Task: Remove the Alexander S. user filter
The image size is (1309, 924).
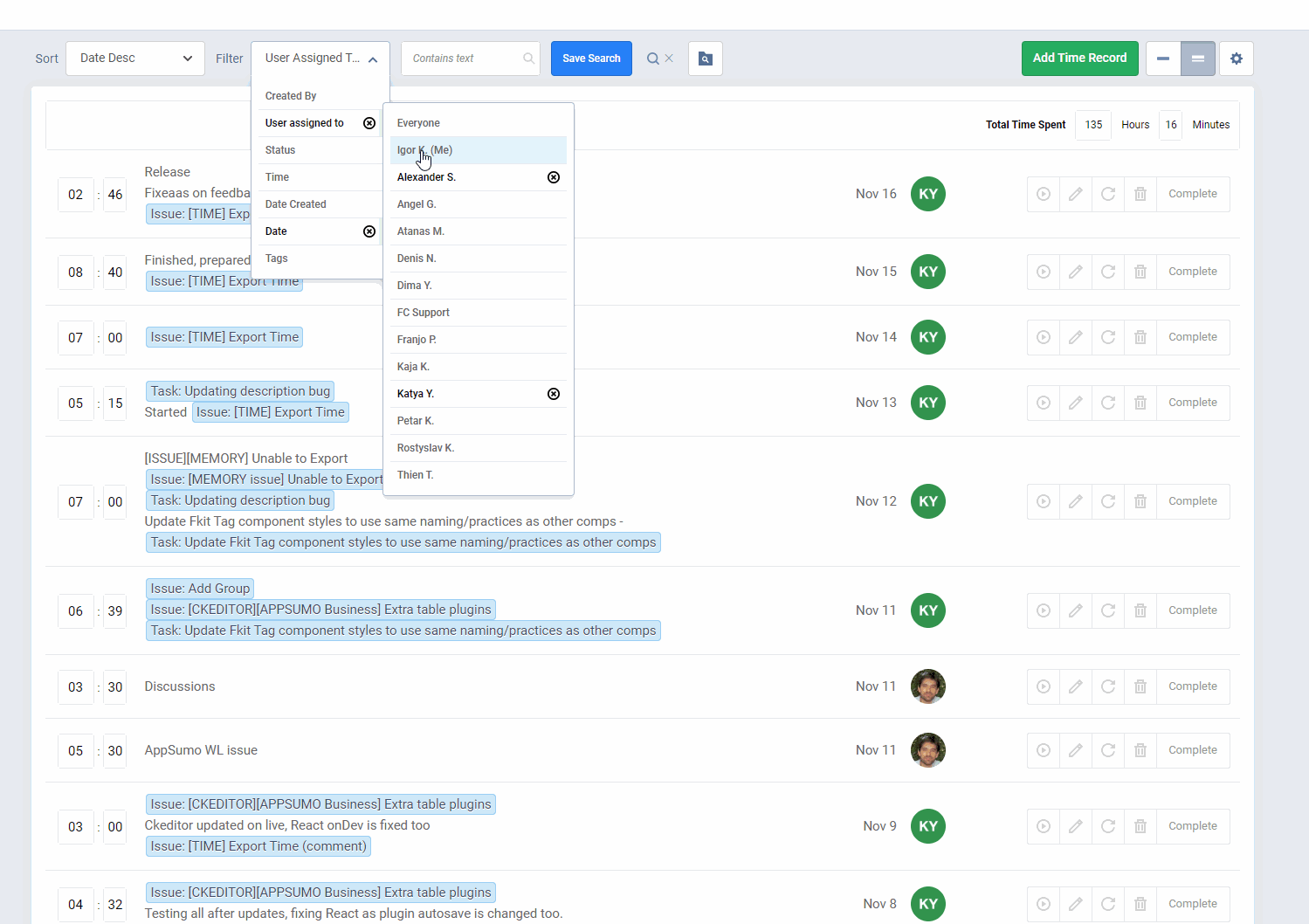Action: coord(554,177)
